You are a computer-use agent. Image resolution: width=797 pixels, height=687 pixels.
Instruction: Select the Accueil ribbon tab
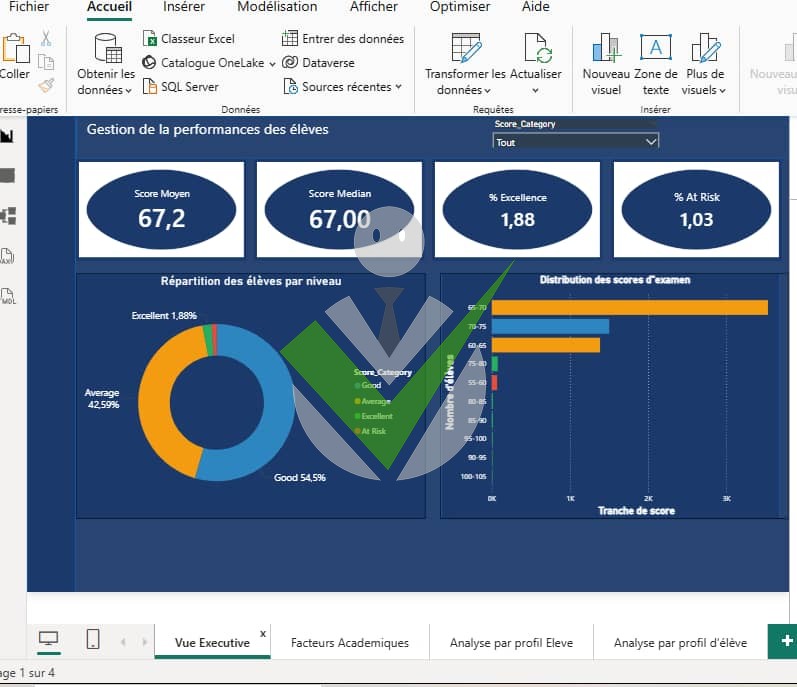click(109, 7)
